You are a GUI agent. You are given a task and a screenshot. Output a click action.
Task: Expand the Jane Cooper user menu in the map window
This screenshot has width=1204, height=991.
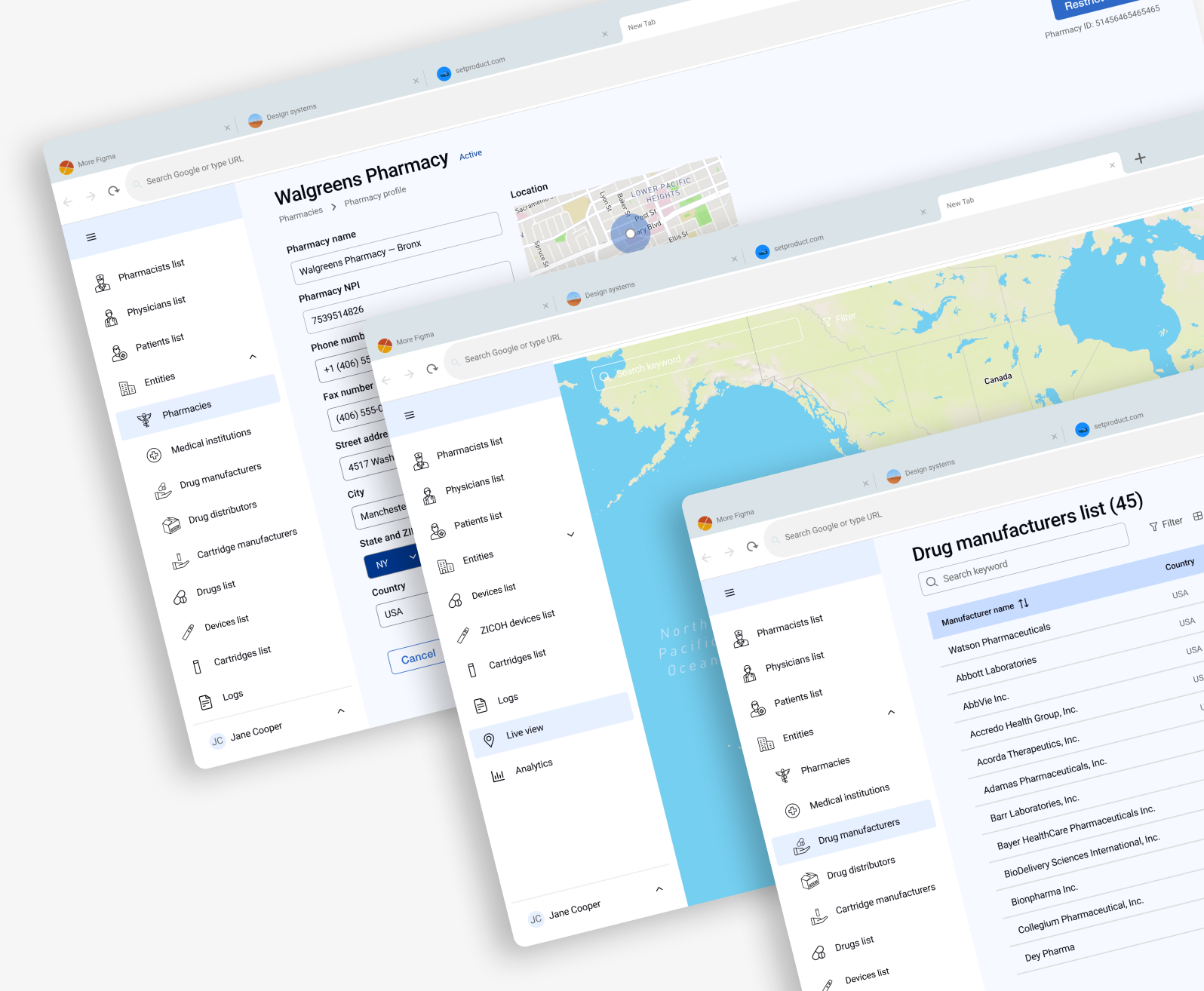659,888
